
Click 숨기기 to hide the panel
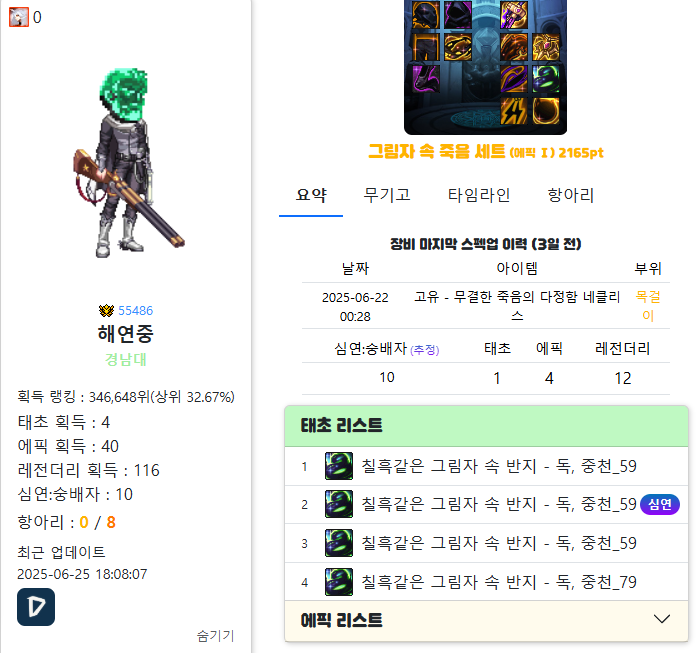coord(216,636)
